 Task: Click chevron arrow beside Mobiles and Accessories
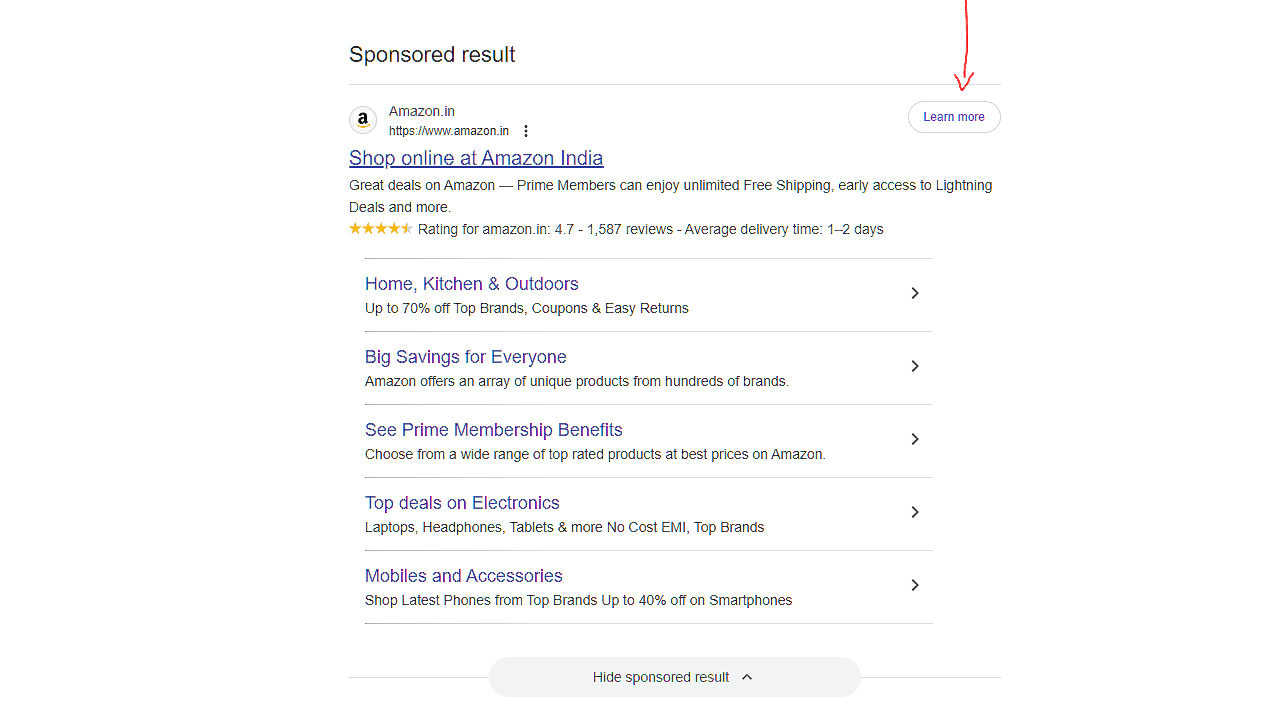point(914,585)
